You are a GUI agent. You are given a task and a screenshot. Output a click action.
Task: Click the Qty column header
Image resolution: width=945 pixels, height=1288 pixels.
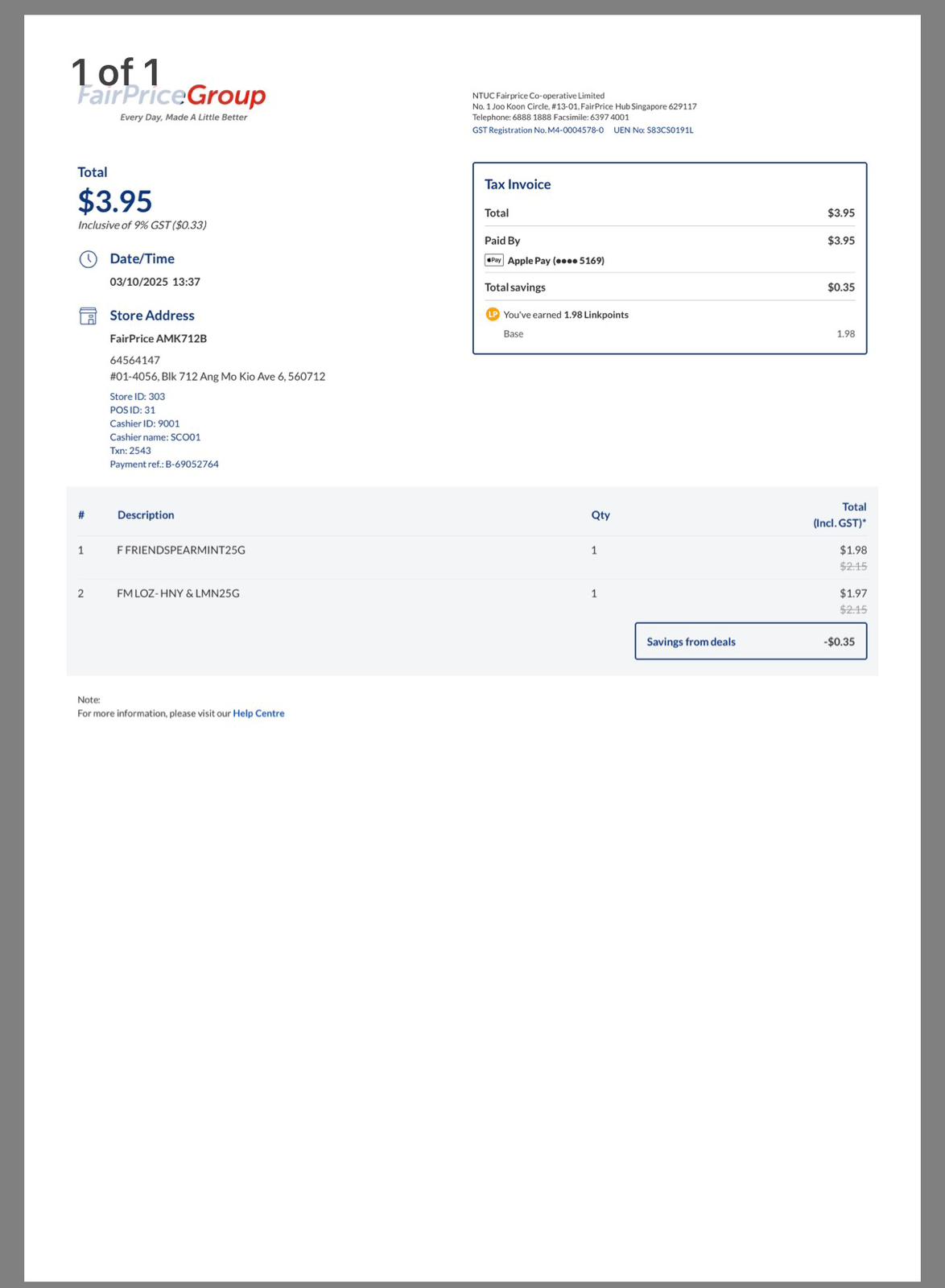point(600,515)
